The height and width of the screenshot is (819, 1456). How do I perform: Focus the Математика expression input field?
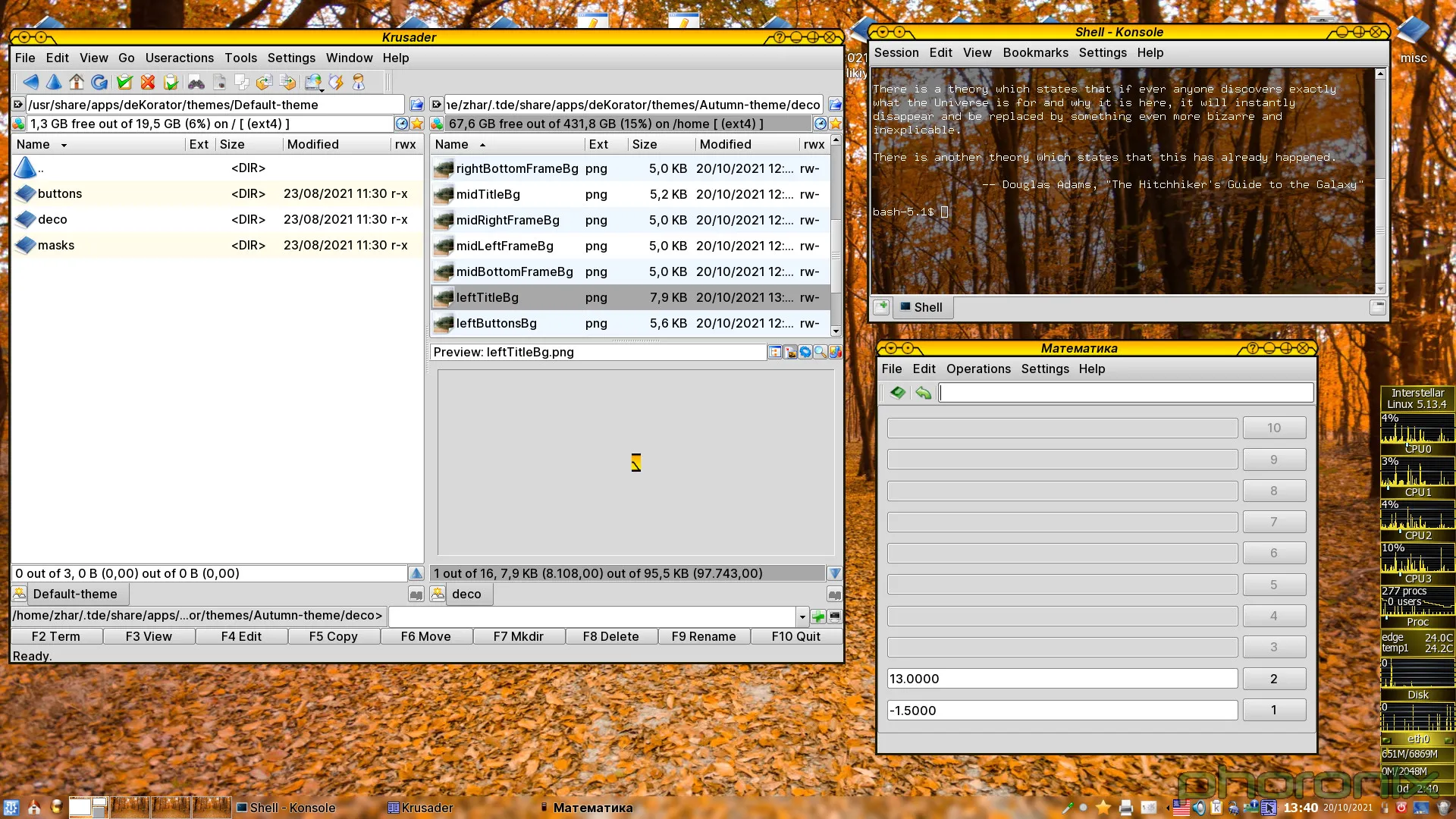coord(1126,392)
